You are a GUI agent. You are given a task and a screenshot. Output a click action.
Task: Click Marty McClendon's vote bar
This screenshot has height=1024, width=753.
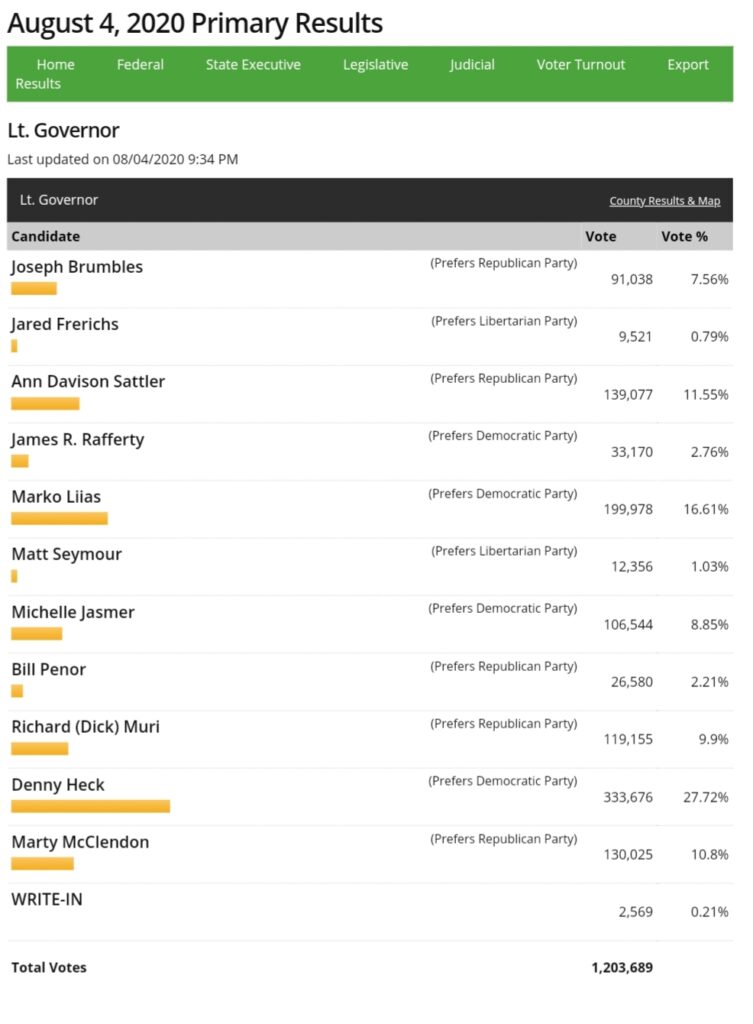[x=42, y=863]
